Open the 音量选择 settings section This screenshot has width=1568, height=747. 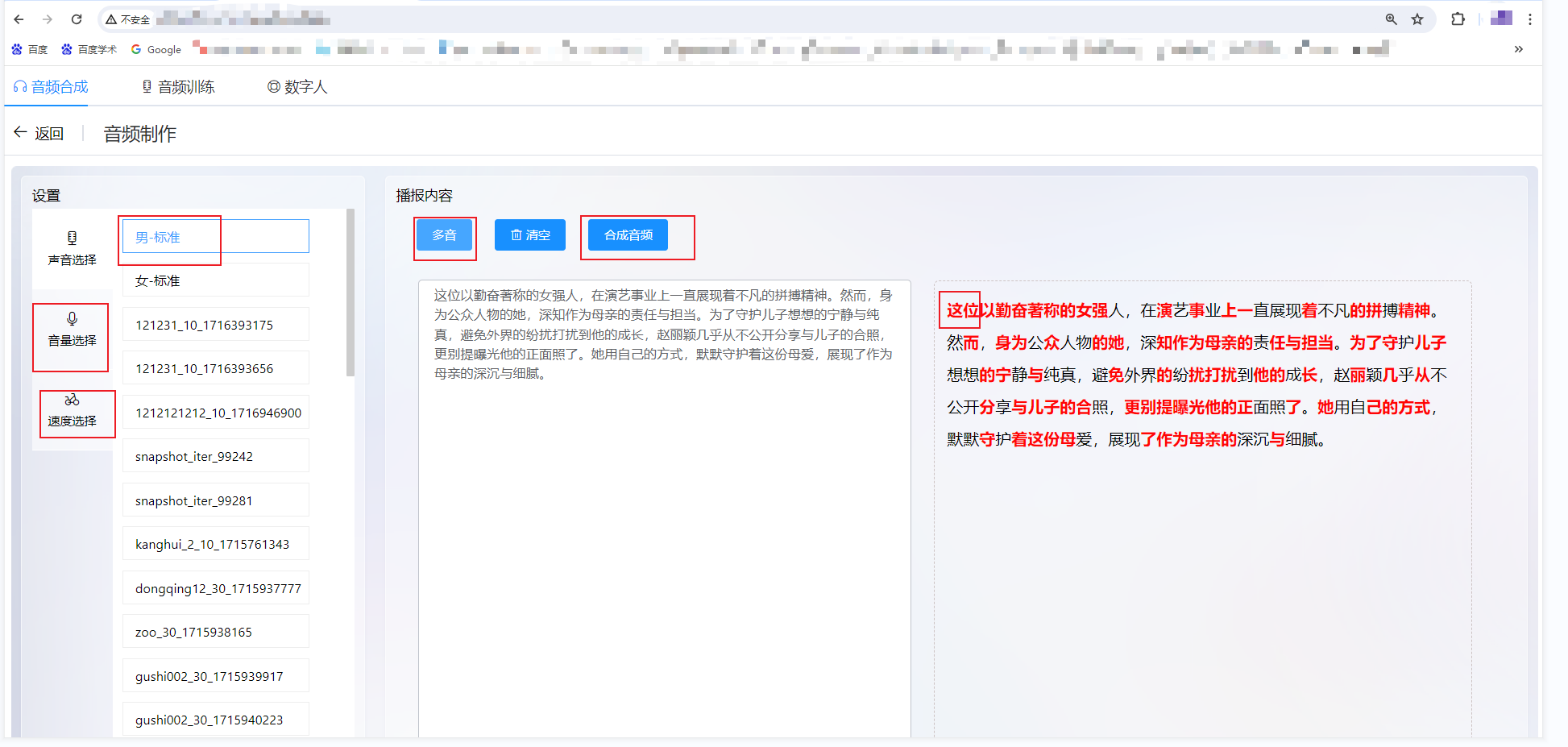[72, 330]
